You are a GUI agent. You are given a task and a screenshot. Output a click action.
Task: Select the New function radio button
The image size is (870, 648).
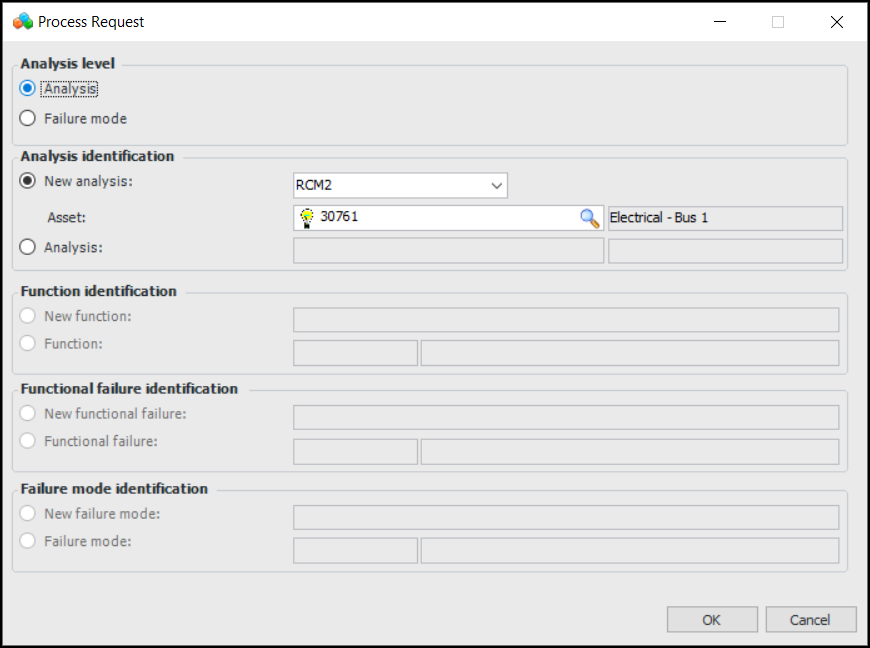[28, 316]
